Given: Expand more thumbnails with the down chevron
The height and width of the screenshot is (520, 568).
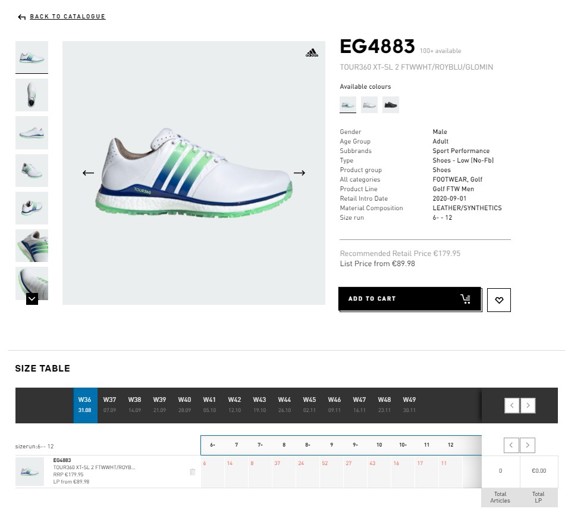Looking at the screenshot, I should pyautogui.click(x=32, y=299).
